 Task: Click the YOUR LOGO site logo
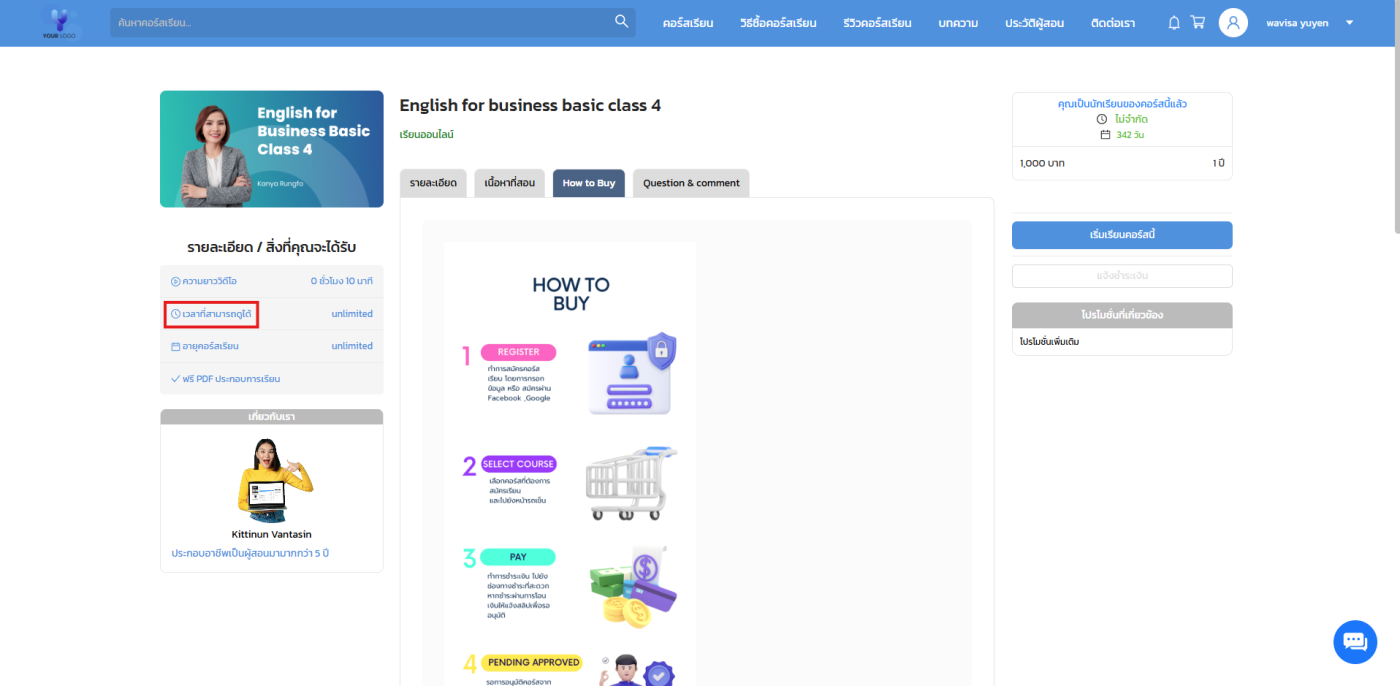point(62,23)
